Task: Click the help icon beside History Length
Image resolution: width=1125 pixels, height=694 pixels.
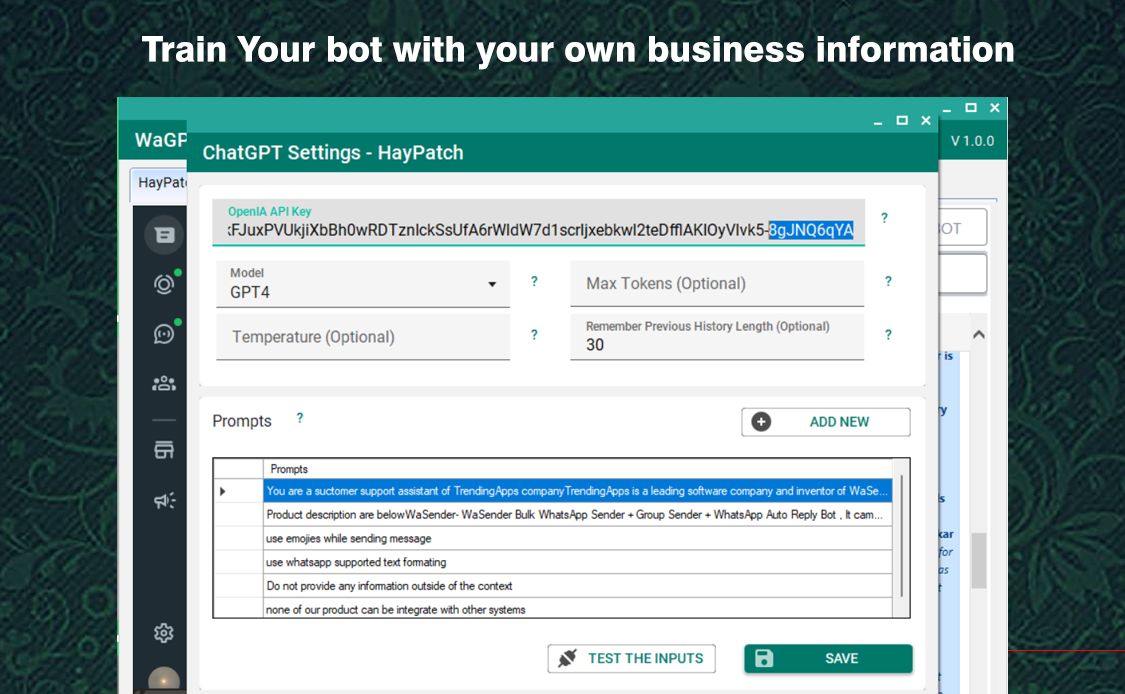Action: click(x=888, y=334)
